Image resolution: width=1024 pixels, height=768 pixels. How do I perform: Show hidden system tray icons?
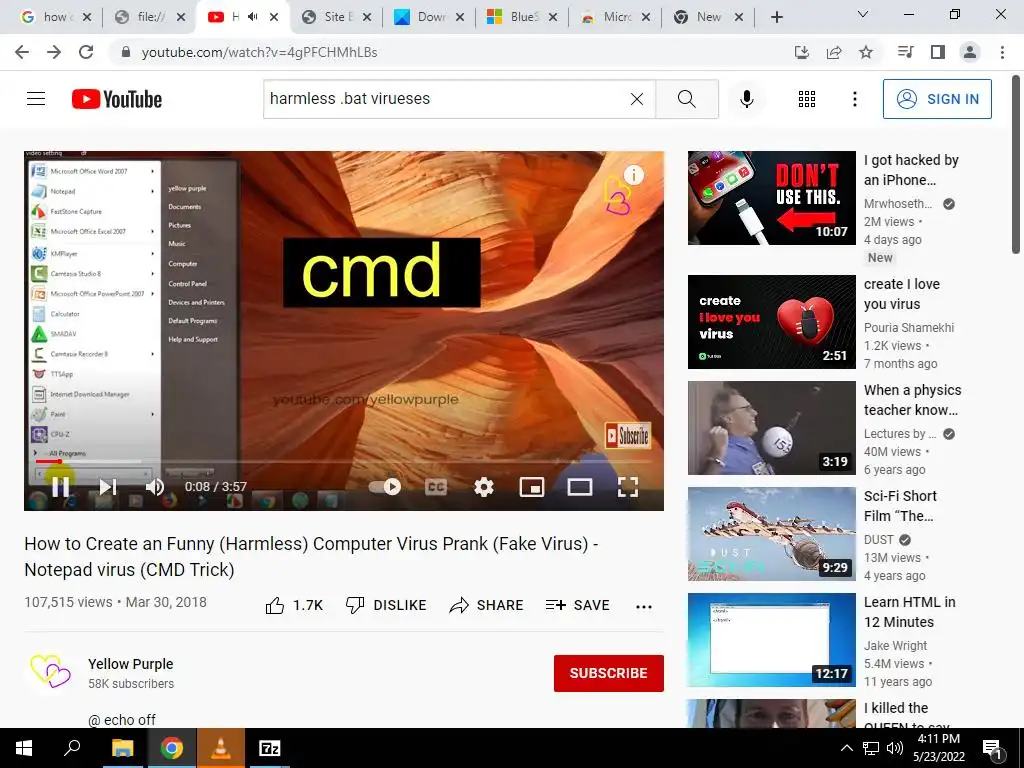coord(846,748)
